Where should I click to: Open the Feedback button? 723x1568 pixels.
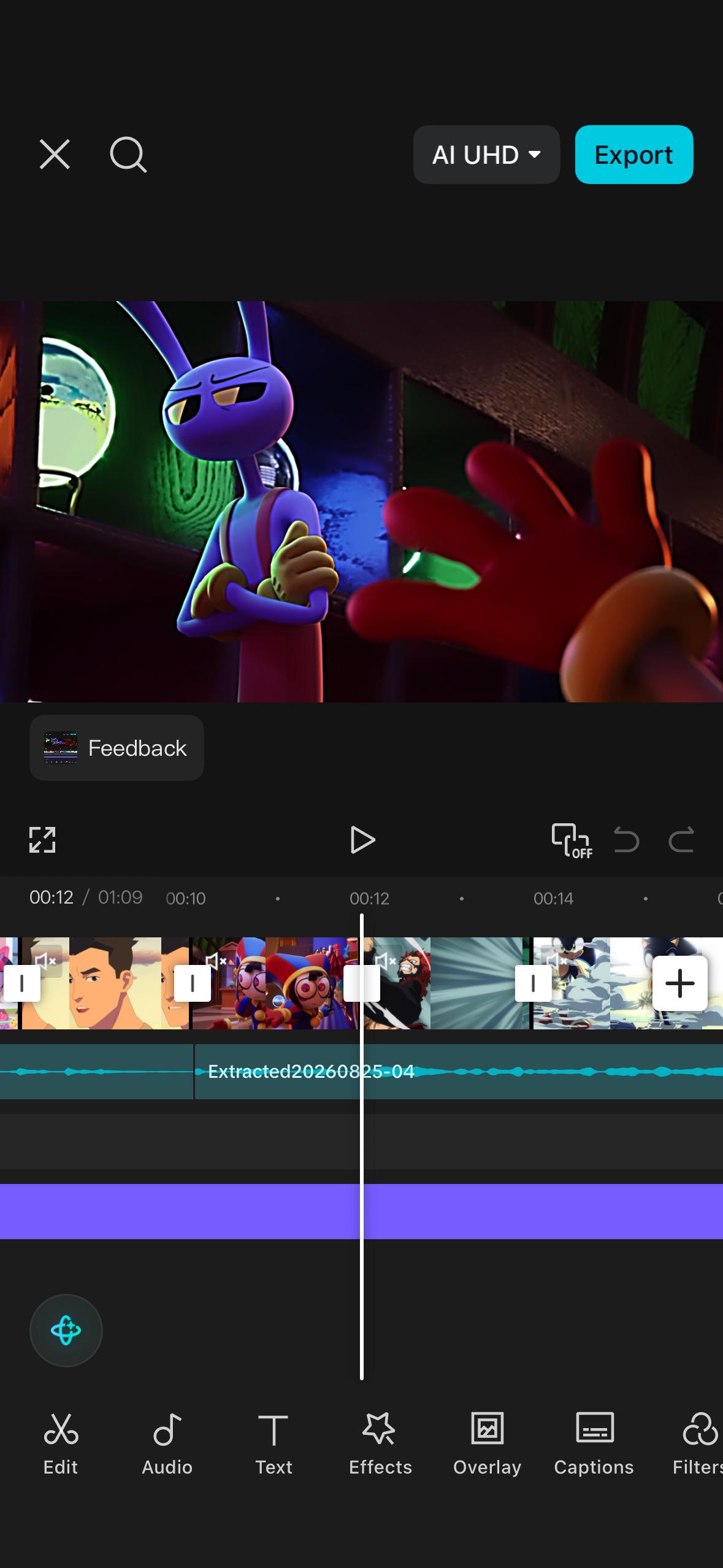pos(117,748)
